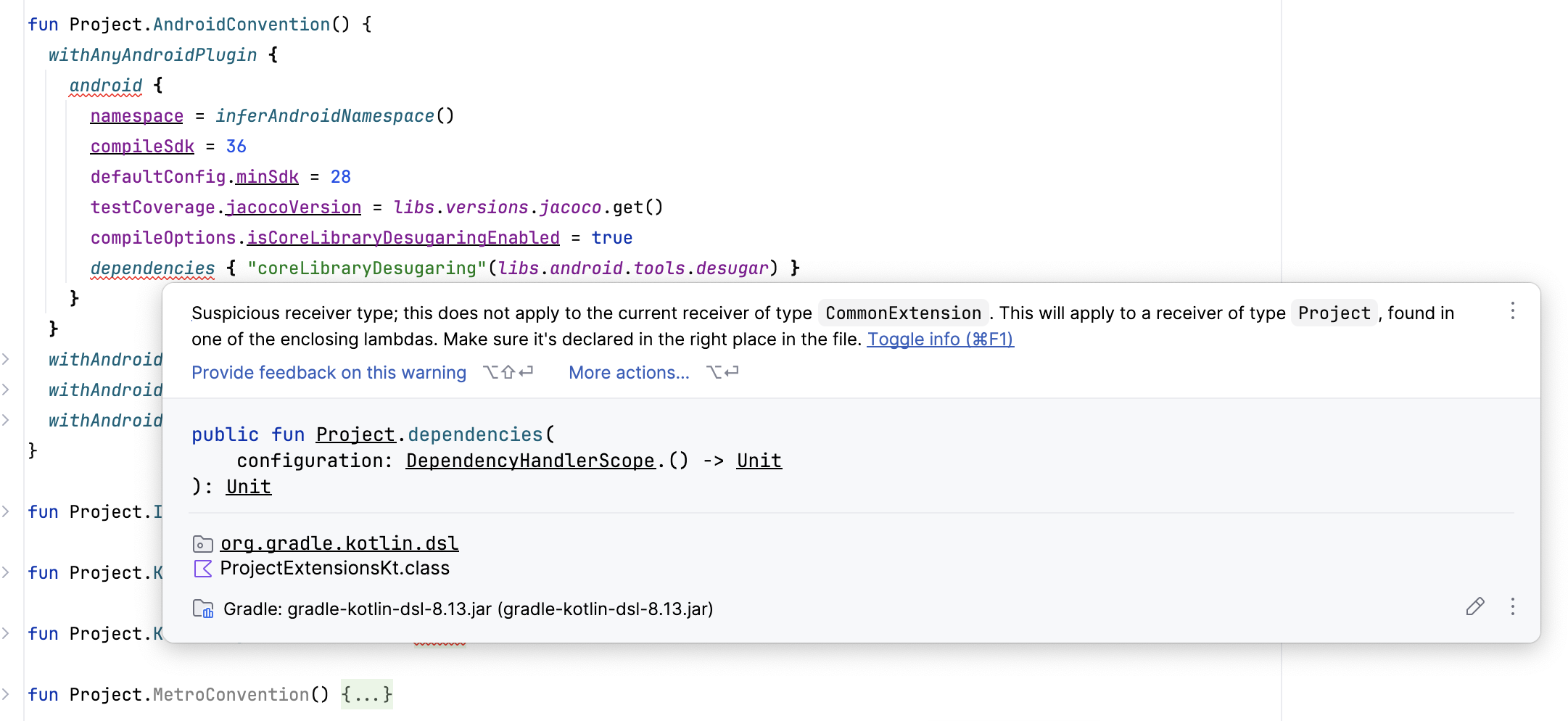1568x721 pixels.
Task: Click the pencil edit icon in popup footer
Action: [1474, 606]
